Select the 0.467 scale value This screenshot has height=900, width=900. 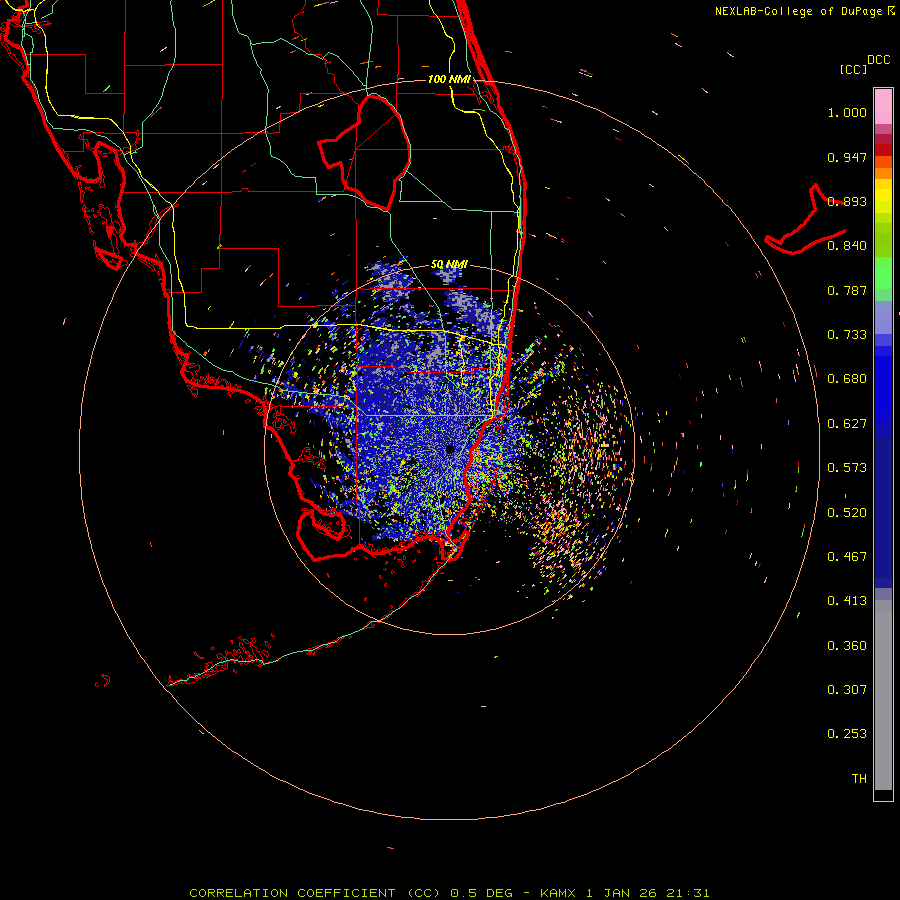(847, 557)
